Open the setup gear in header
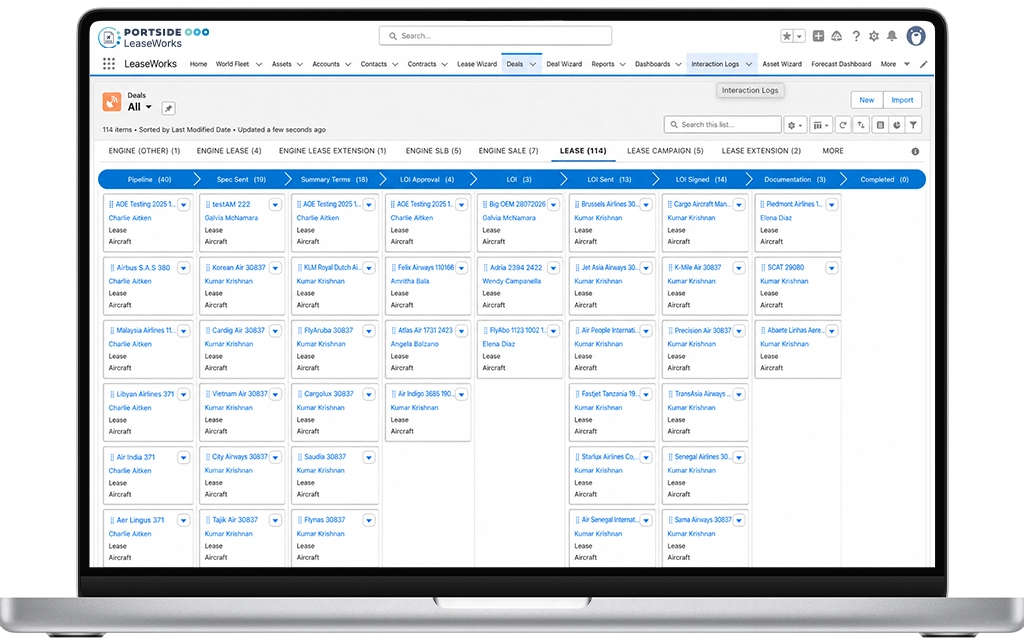 (x=874, y=37)
